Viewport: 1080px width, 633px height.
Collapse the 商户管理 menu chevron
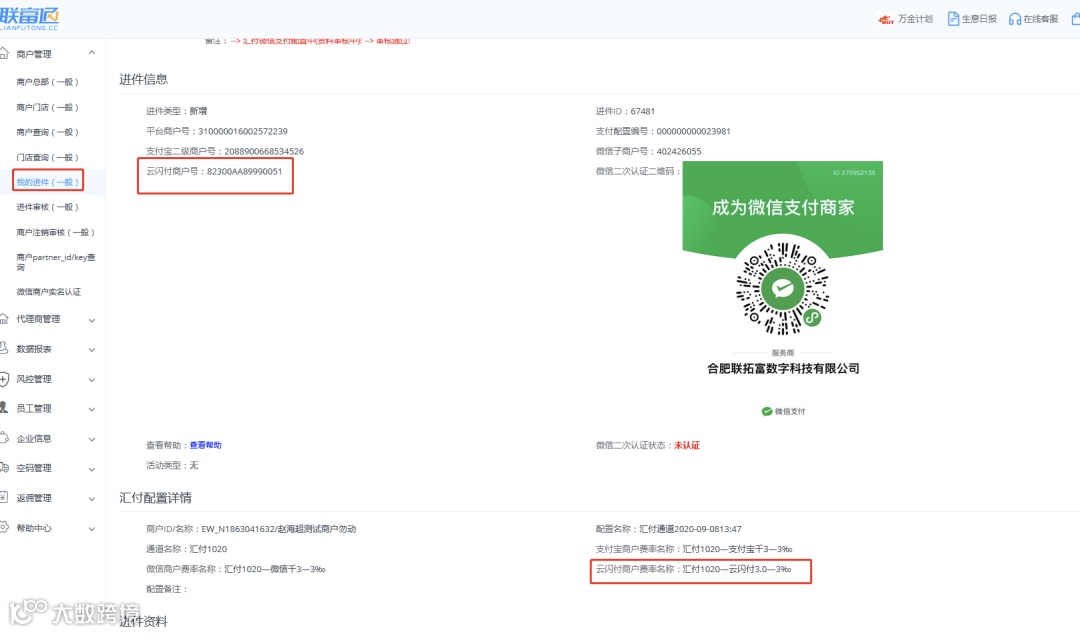(92, 53)
